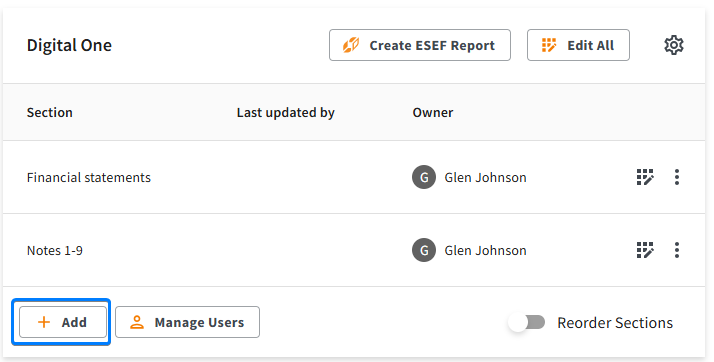Click the person icon on Manage Users
The image size is (714, 362).
click(x=137, y=322)
